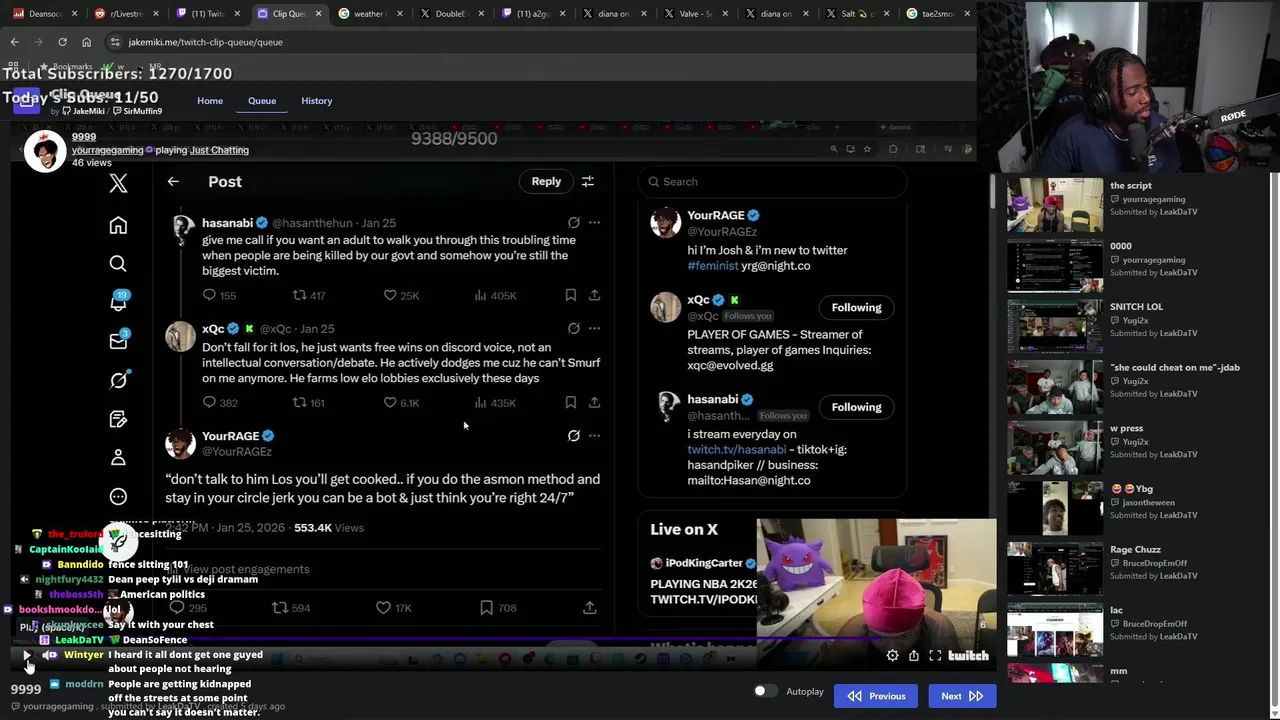Ask Grok about xQc's tweet

(x=573, y=328)
